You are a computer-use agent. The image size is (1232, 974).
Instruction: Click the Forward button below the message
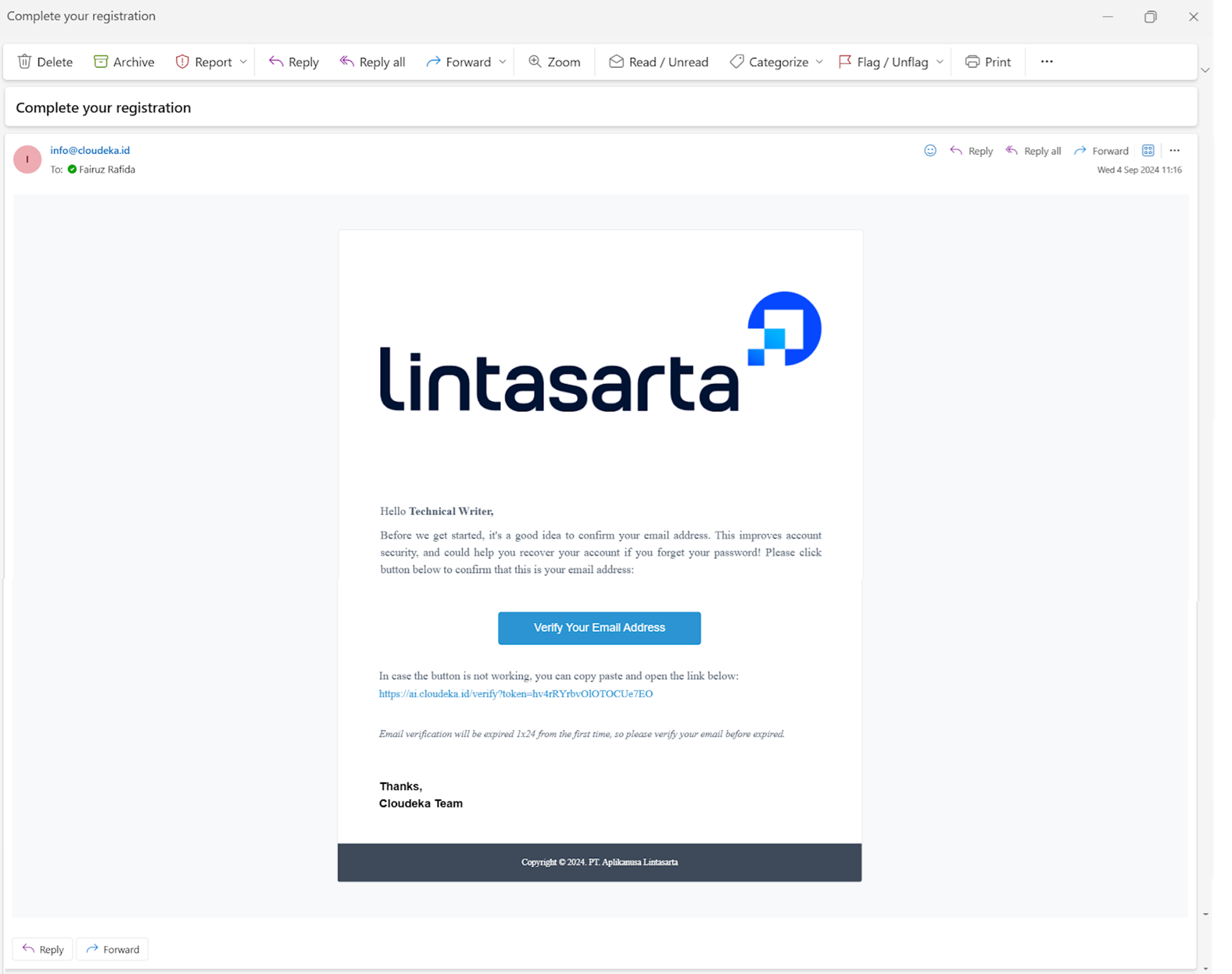tap(112, 949)
